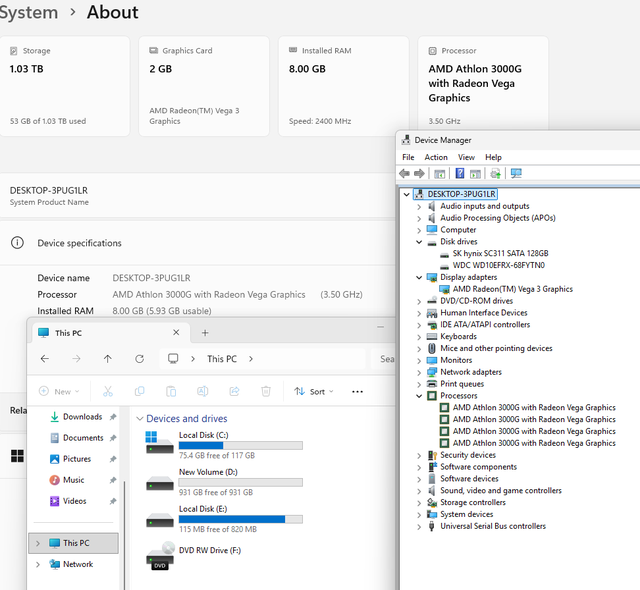This screenshot has width=640, height=590.
Task: Click the Storage card in Settings About
Action: point(64,86)
